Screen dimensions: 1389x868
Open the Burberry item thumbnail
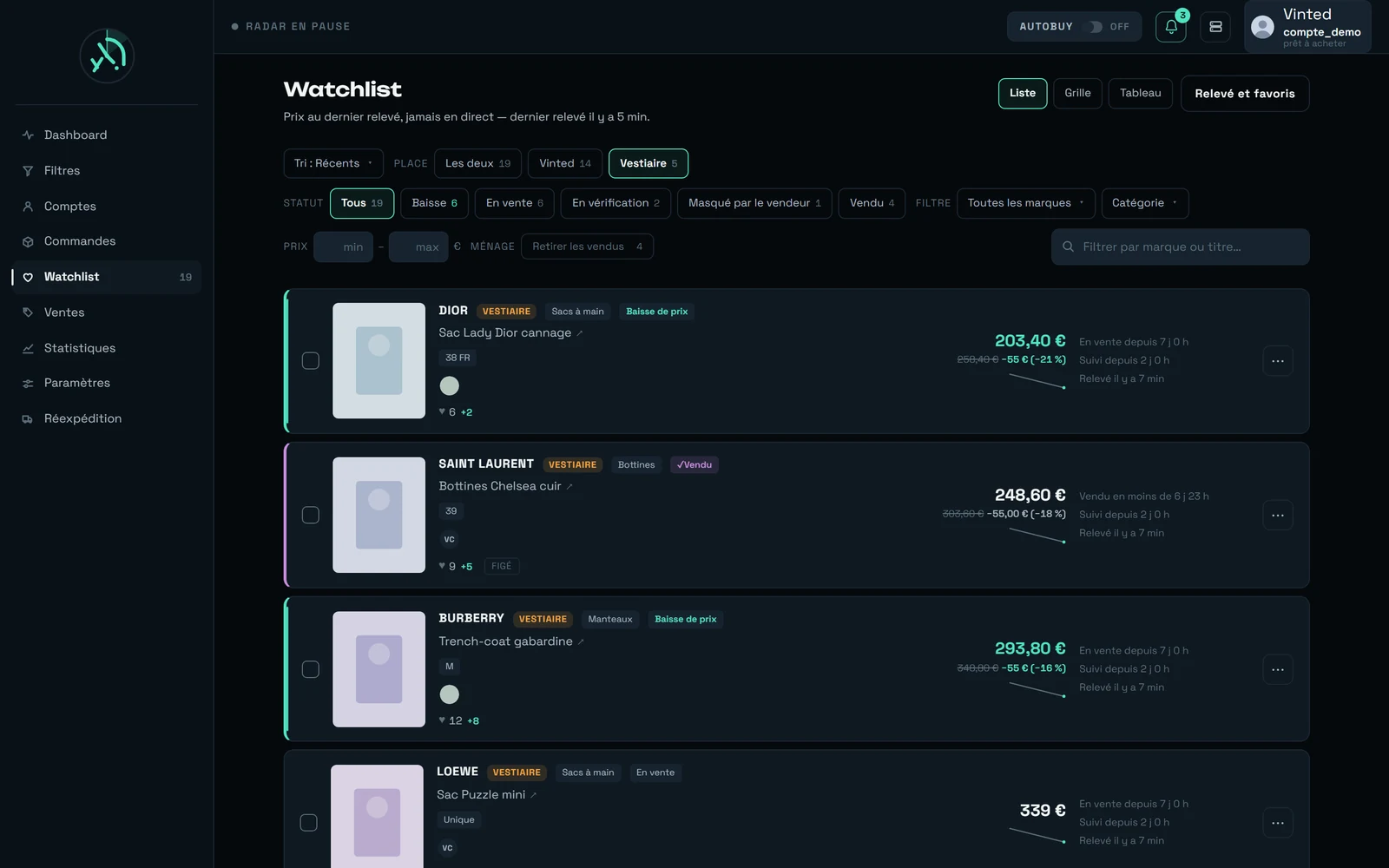(379, 669)
